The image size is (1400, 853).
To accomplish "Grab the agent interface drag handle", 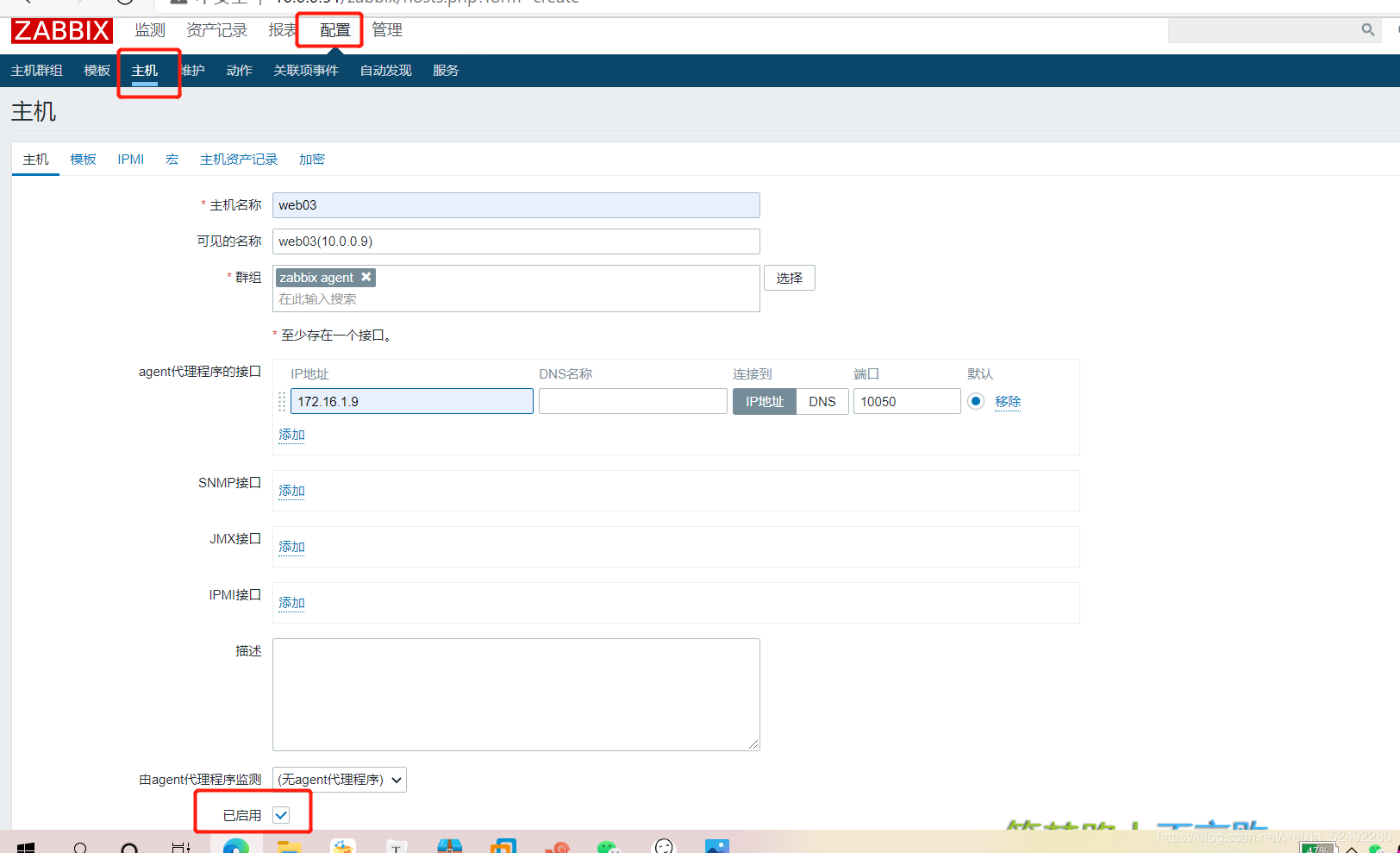I will click(x=282, y=402).
